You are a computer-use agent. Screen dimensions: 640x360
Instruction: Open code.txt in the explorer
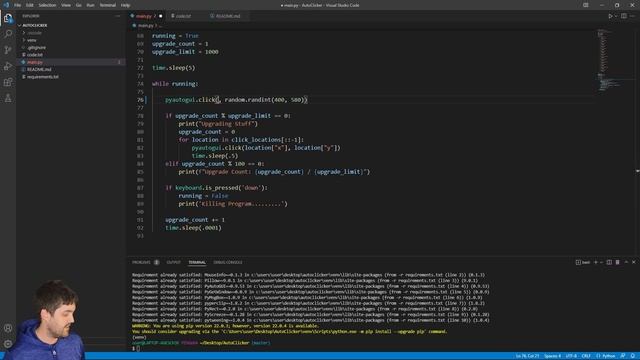[x=35, y=55]
